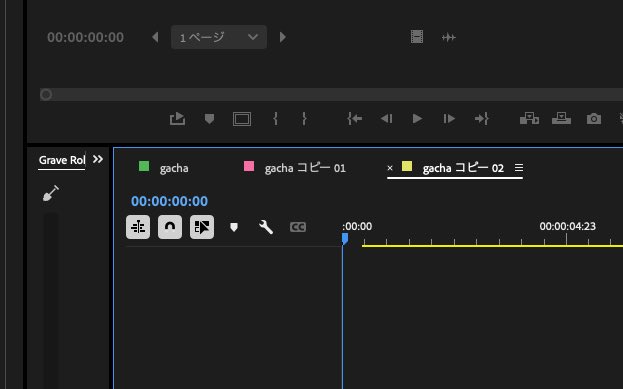Close the gacha コピー 02 sequence tab
The image size is (623, 389).
(390, 168)
